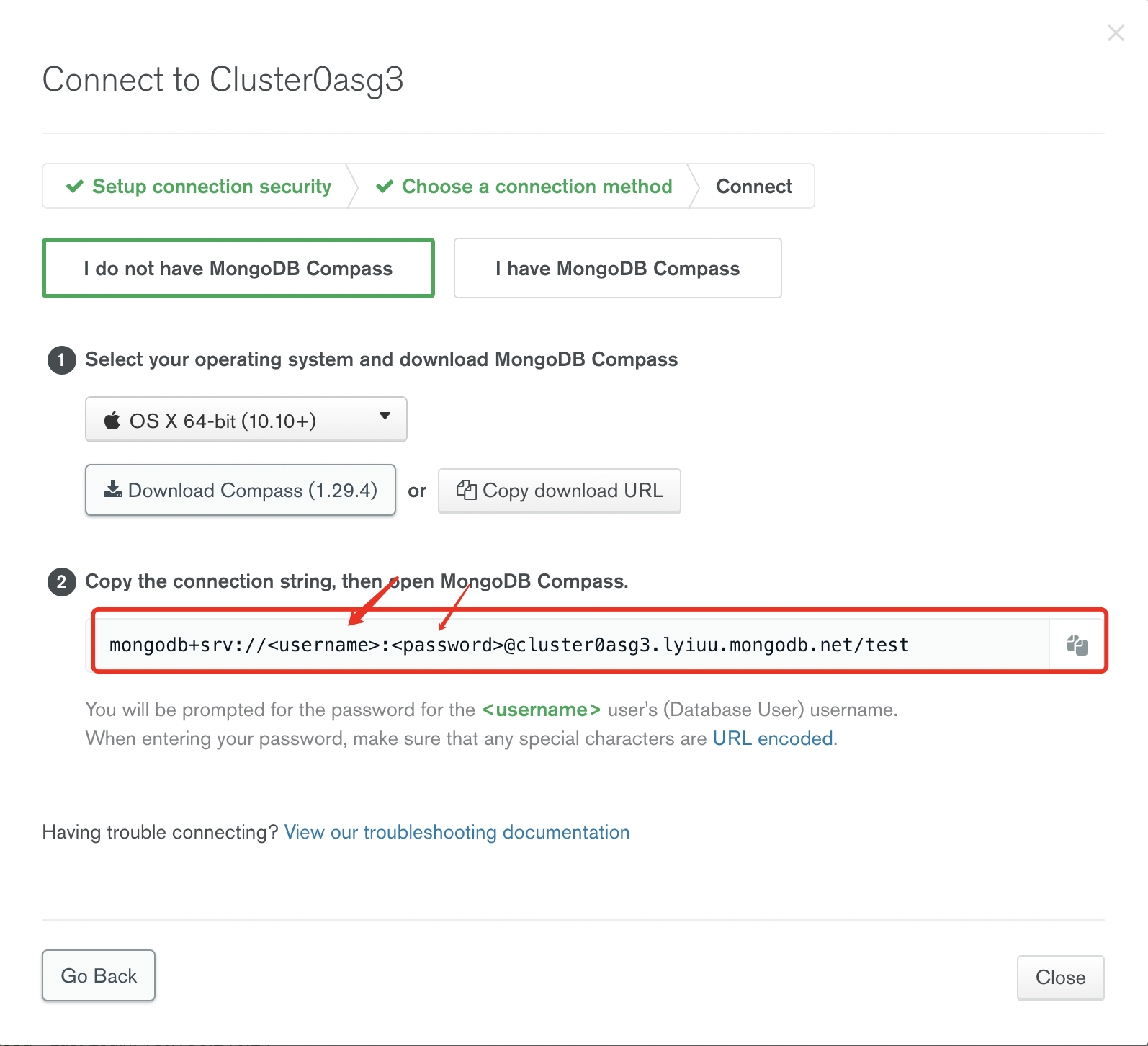View our troubleshooting documentation link

(457, 832)
